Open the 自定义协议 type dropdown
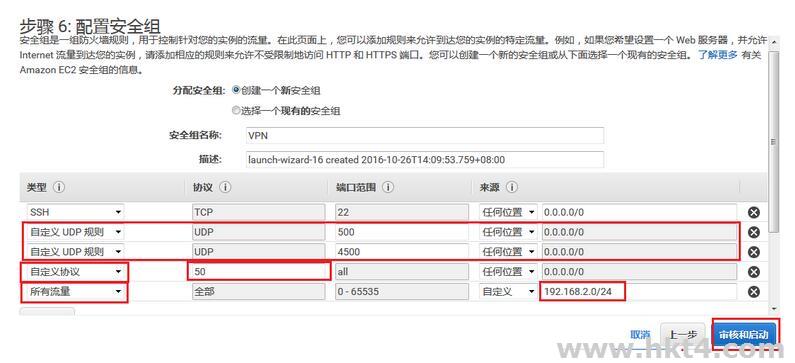 (75, 272)
